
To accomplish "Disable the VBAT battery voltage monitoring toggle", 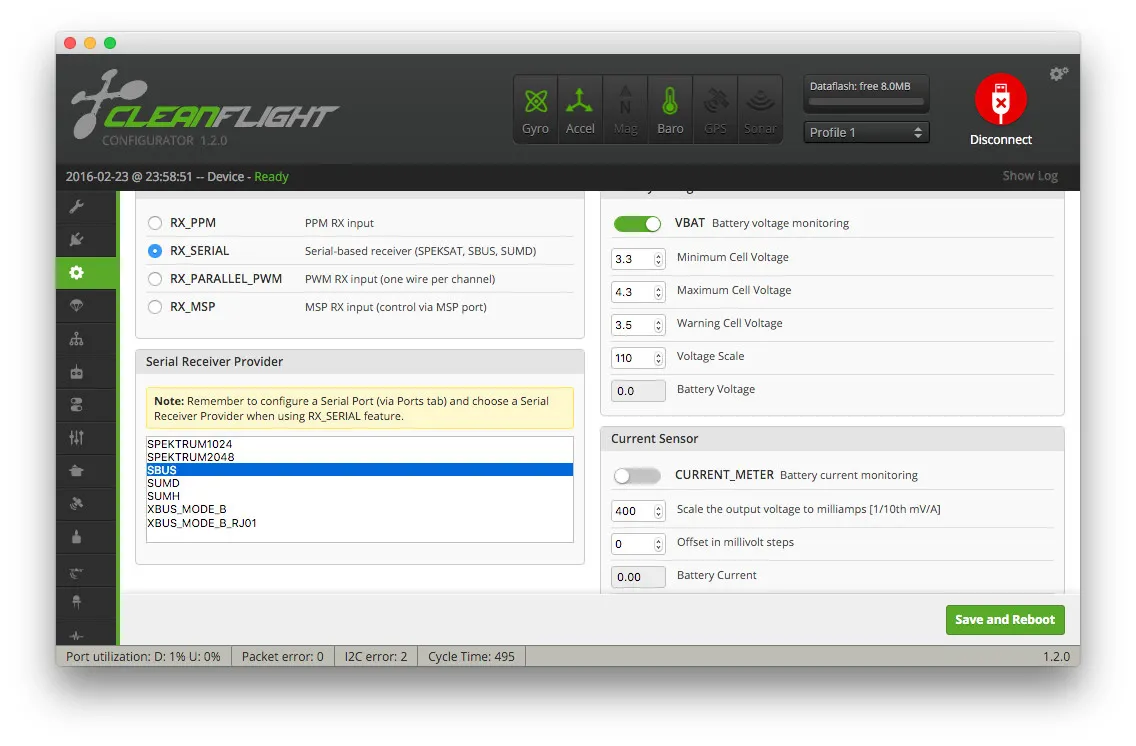I will (x=637, y=224).
